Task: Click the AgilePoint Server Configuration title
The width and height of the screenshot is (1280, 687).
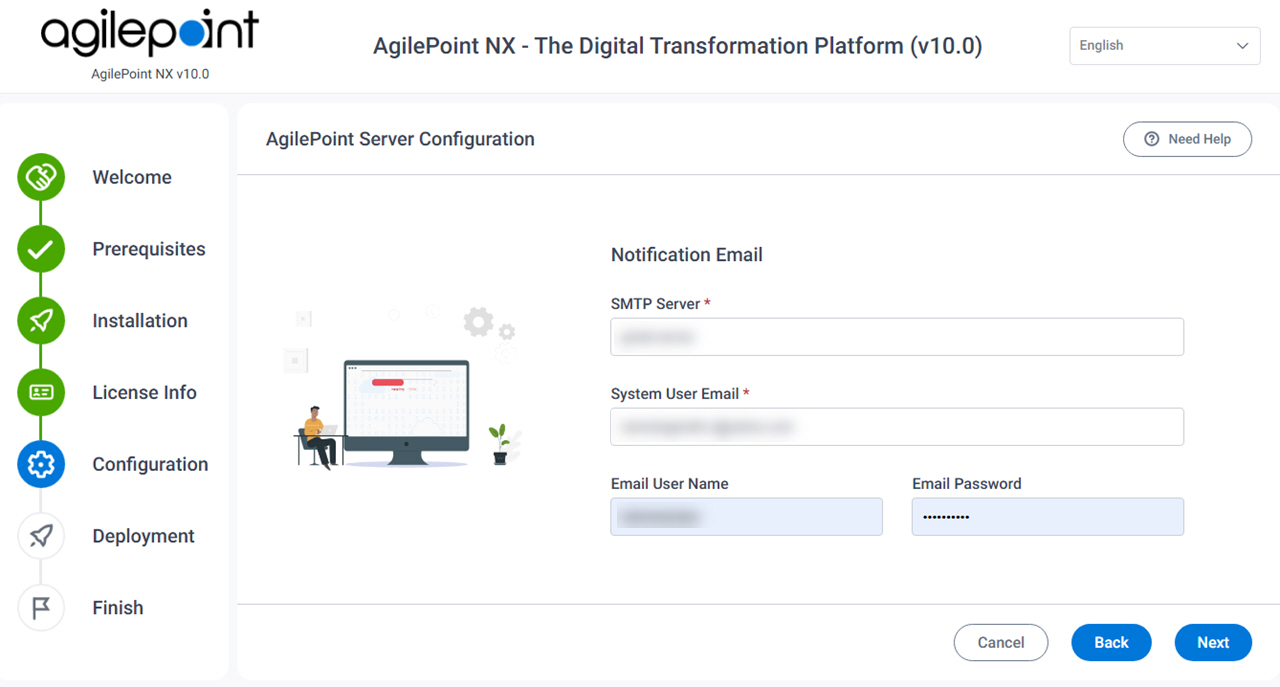Action: click(x=400, y=139)
